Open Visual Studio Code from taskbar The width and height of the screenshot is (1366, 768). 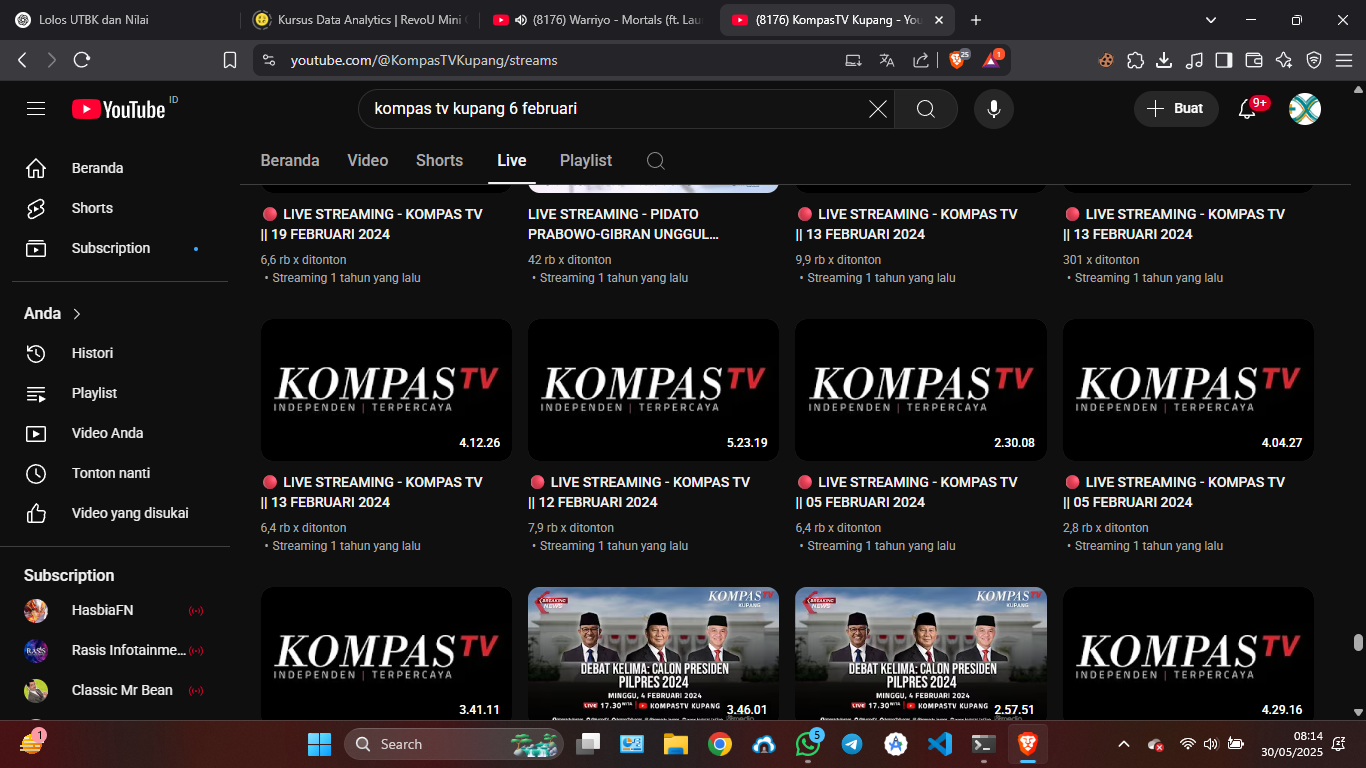point(939,744)
